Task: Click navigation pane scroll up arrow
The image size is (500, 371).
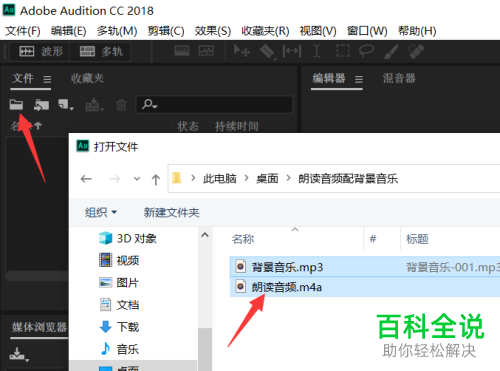Action: (x=205, y=235)
